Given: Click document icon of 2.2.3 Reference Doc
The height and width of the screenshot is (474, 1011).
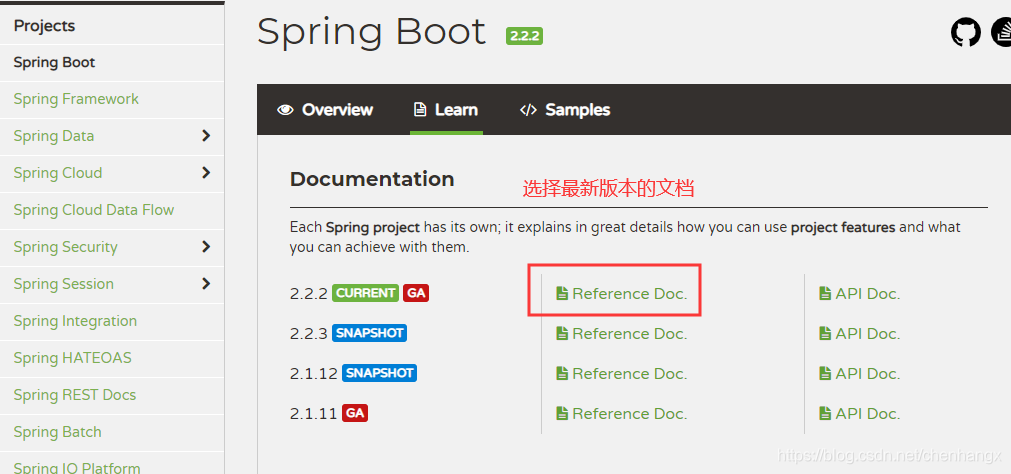Looking at the screenshot, I should 562,333.
